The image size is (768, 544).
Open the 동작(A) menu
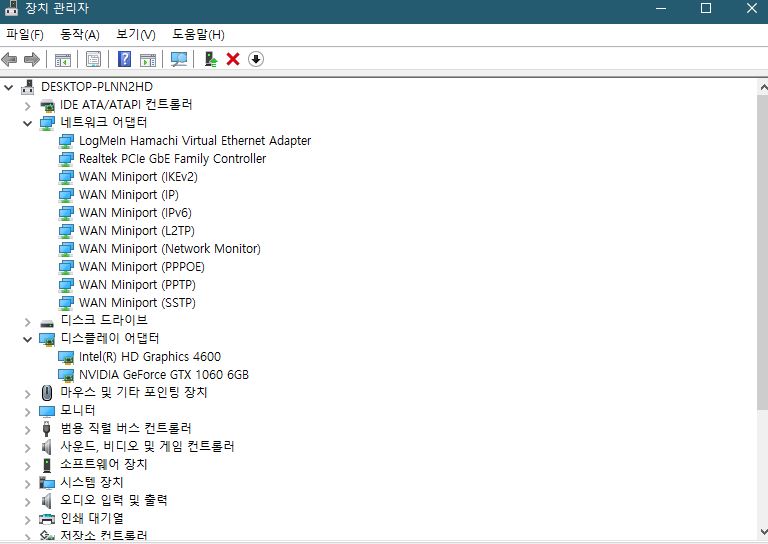pyautogui.click(x=80, y=34)
